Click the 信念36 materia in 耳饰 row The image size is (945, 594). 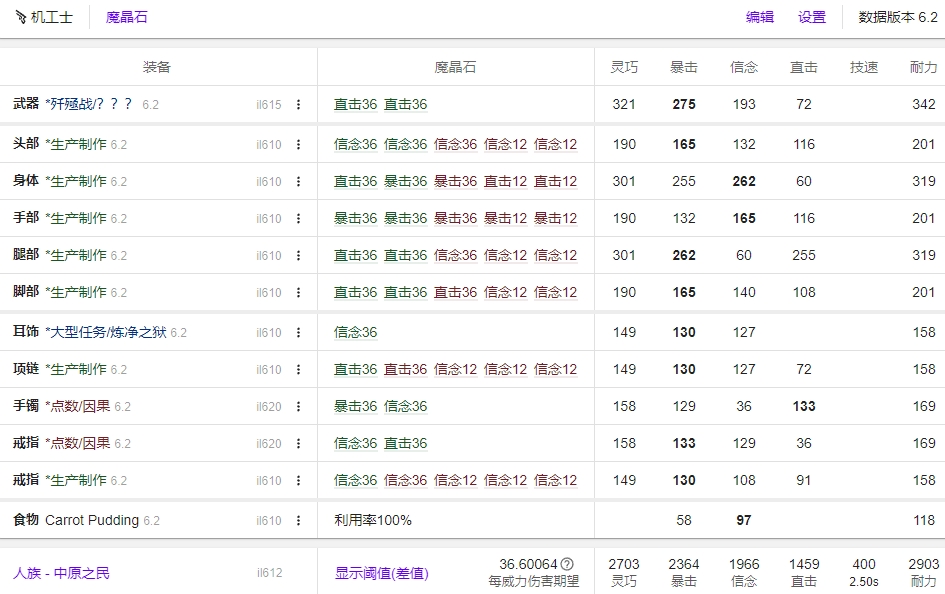tap(355, 333)
